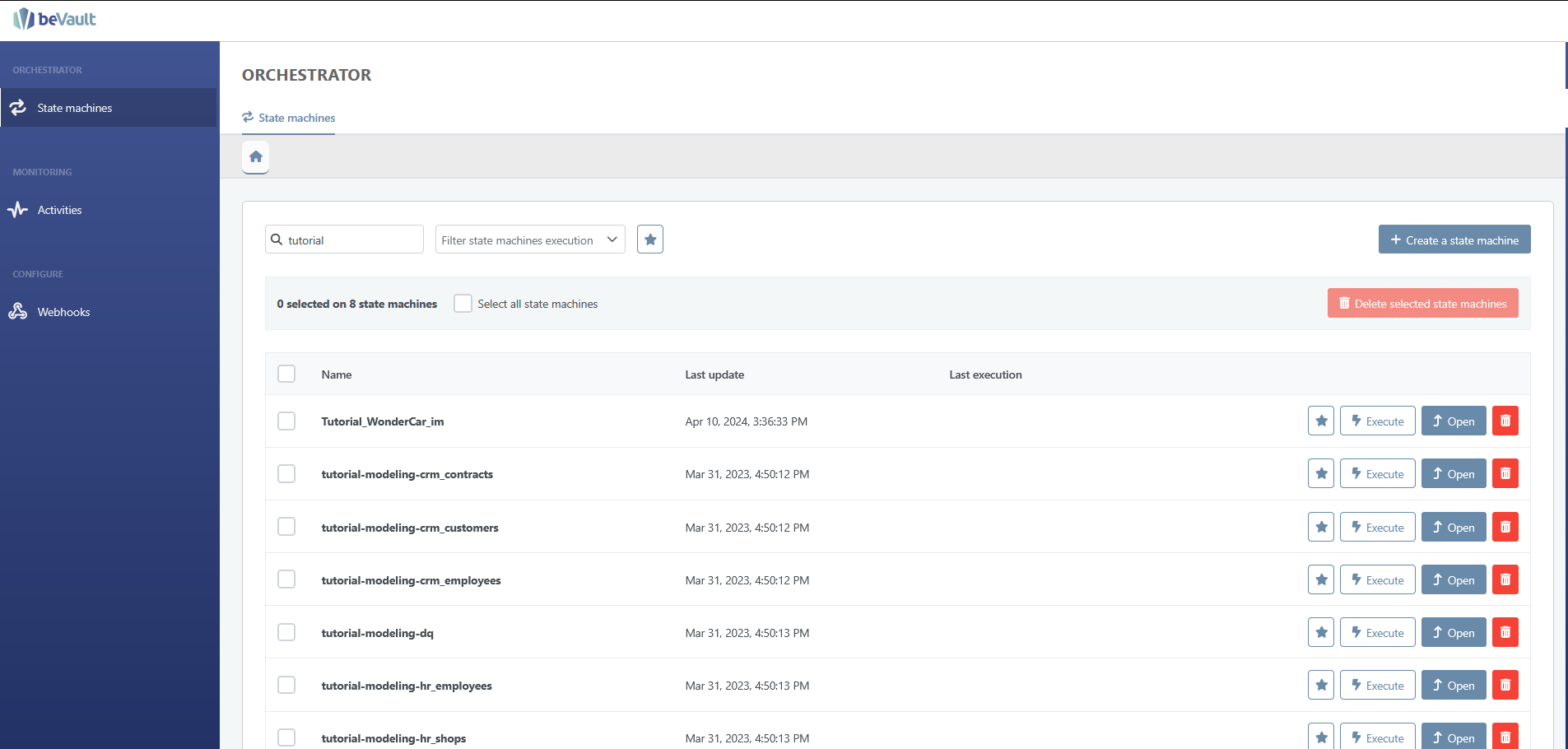The image size is (1568, 749).
Task: Click the beVault logo
Action: pos(55,19)
